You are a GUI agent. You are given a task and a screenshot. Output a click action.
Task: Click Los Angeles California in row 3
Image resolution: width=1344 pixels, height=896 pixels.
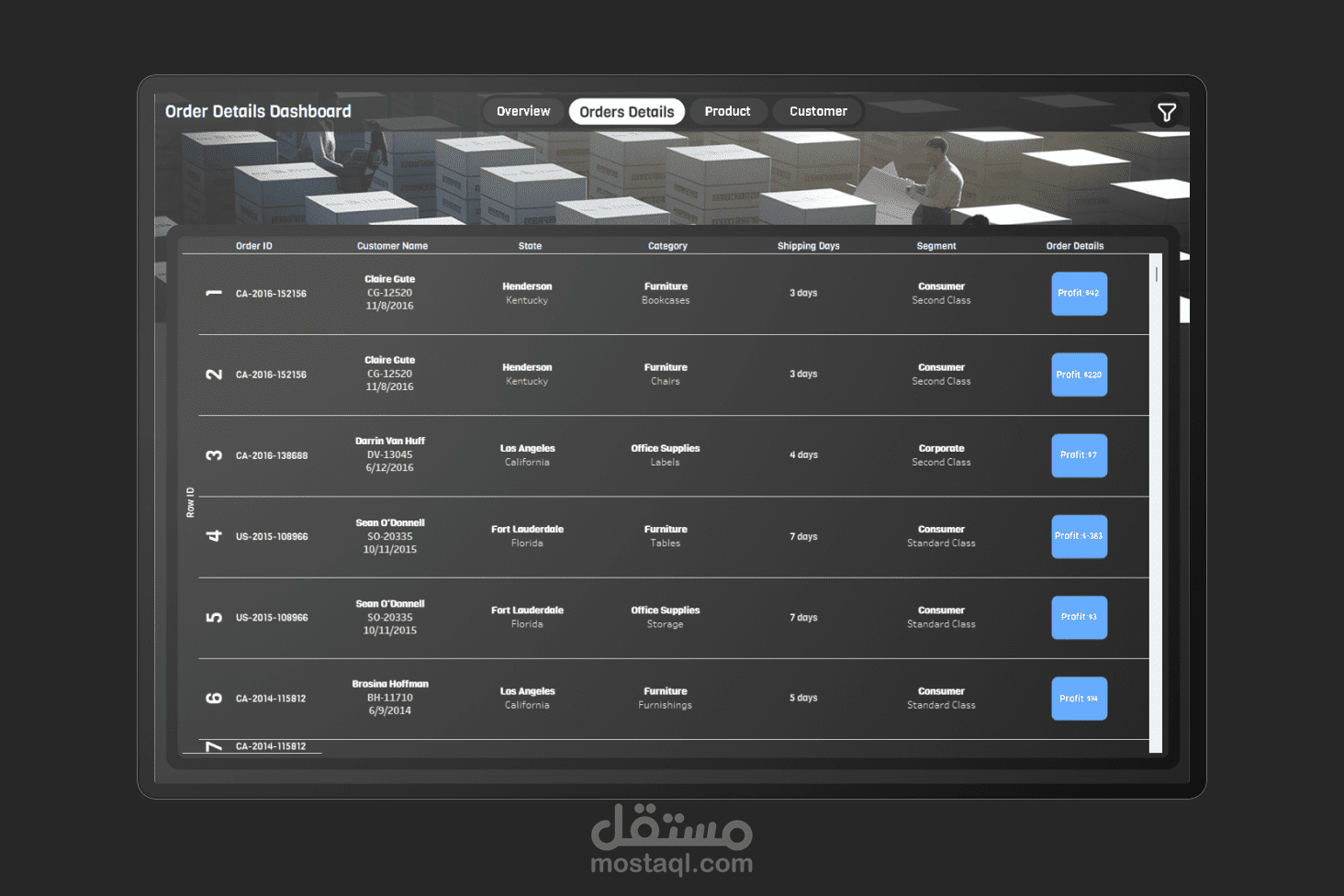pos(527,455)
